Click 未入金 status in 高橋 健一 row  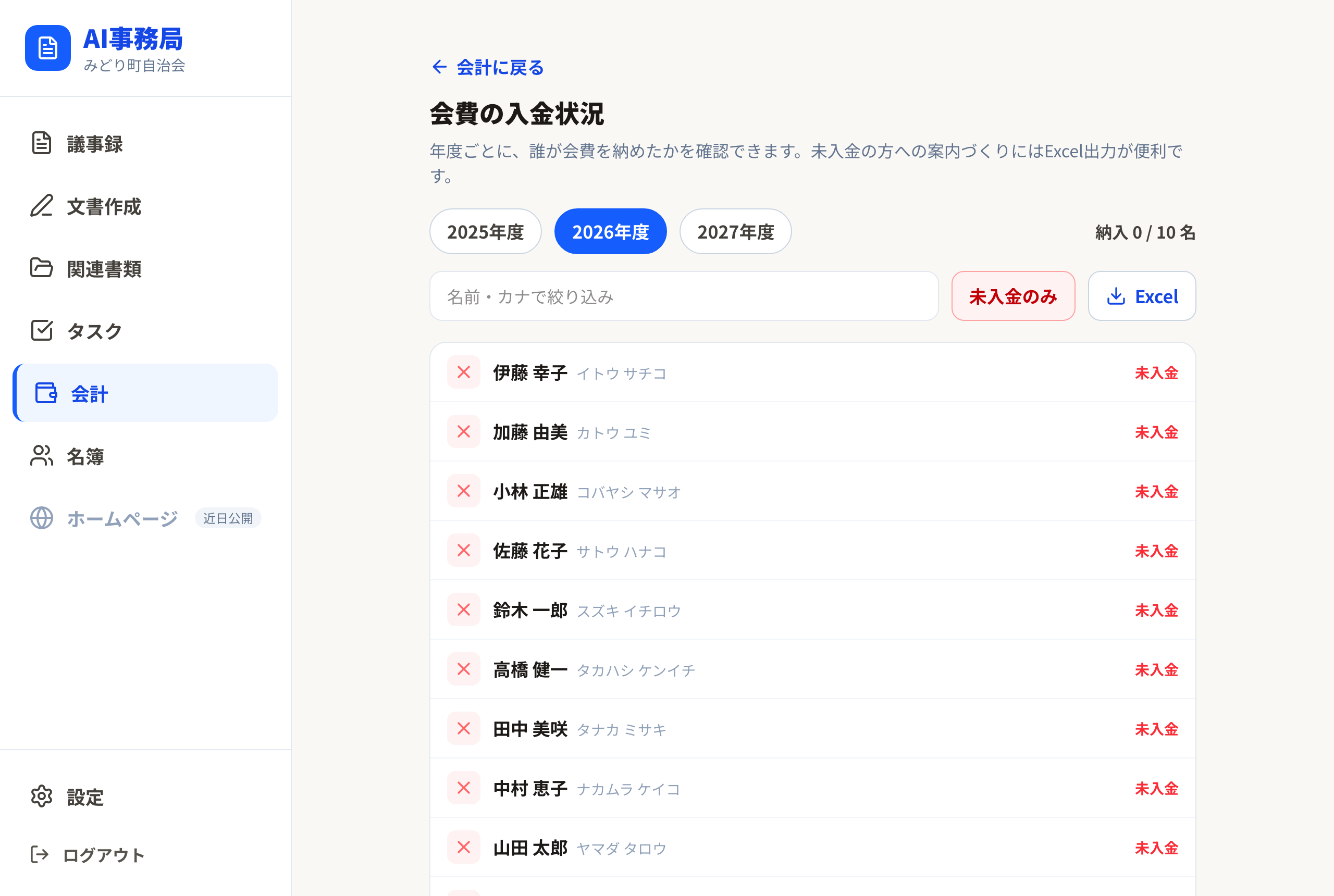click(x=1156, y=669)
